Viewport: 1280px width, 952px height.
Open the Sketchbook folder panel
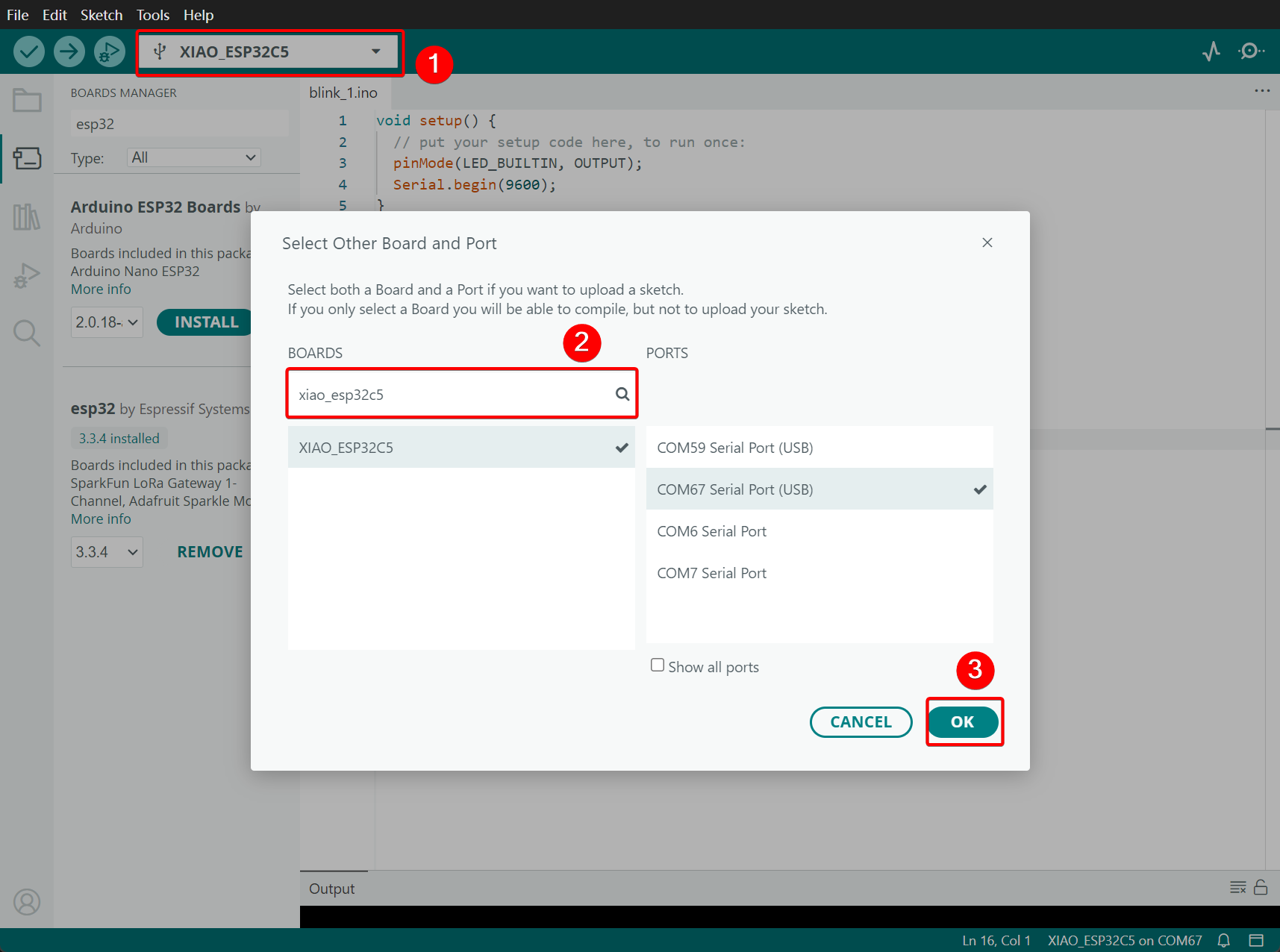tap(27, 101)
